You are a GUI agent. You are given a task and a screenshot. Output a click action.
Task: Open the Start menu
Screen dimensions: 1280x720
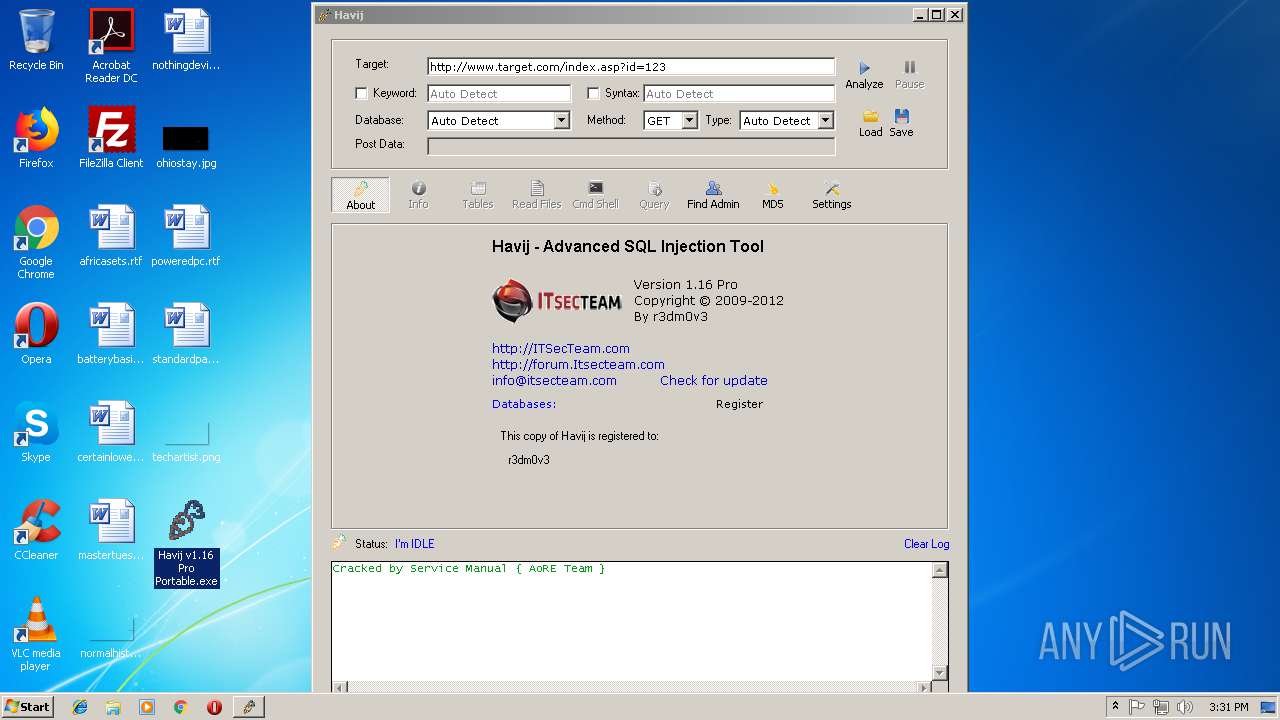27,706
